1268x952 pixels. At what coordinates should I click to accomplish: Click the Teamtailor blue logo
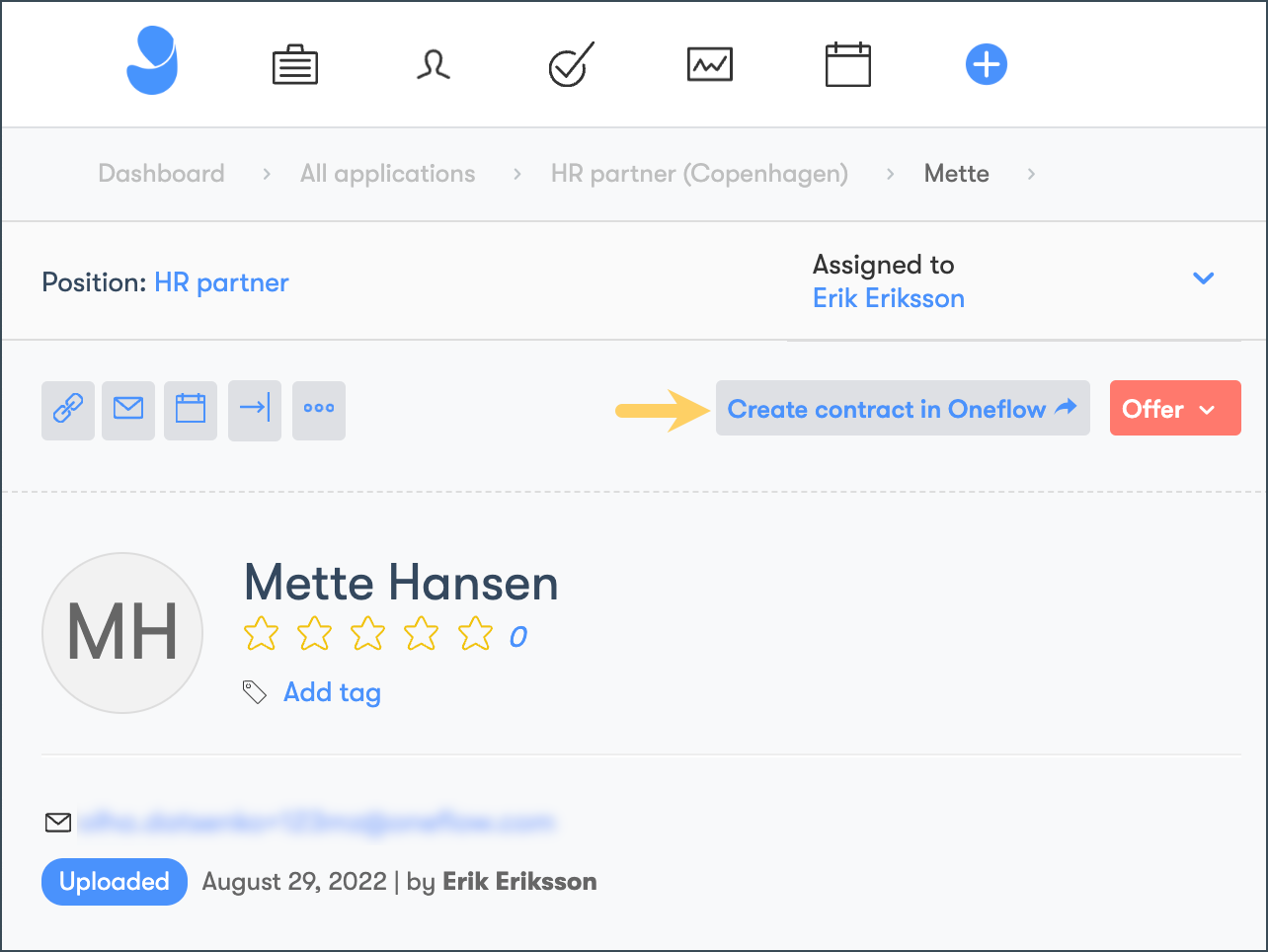point(152,61)
